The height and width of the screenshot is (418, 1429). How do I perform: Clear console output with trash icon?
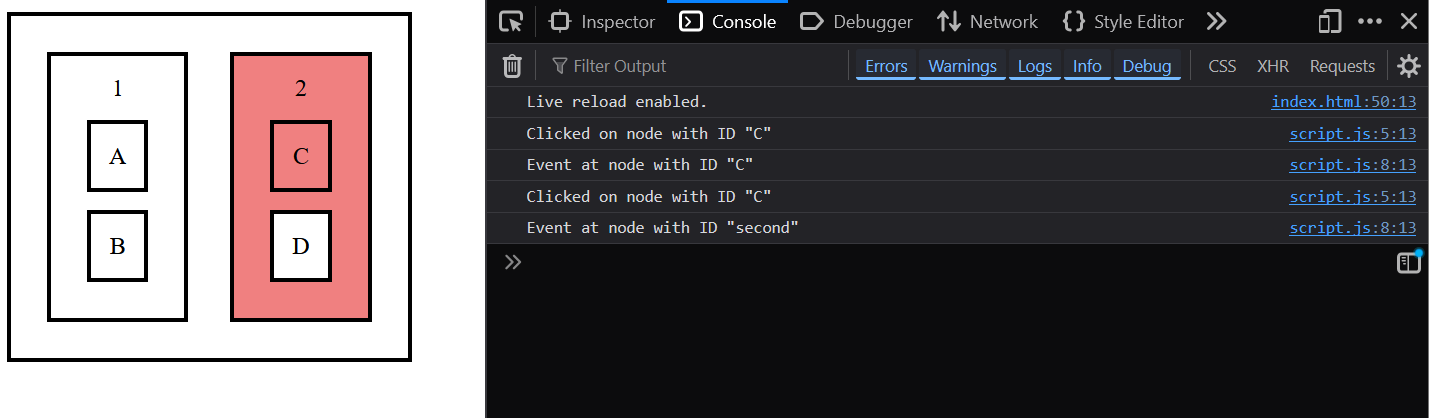point(512,66)
